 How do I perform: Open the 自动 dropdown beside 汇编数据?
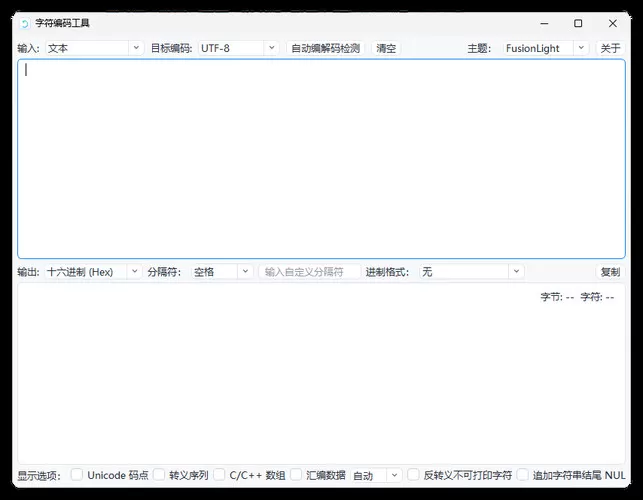pyautogui.click(x=376, y=475)
